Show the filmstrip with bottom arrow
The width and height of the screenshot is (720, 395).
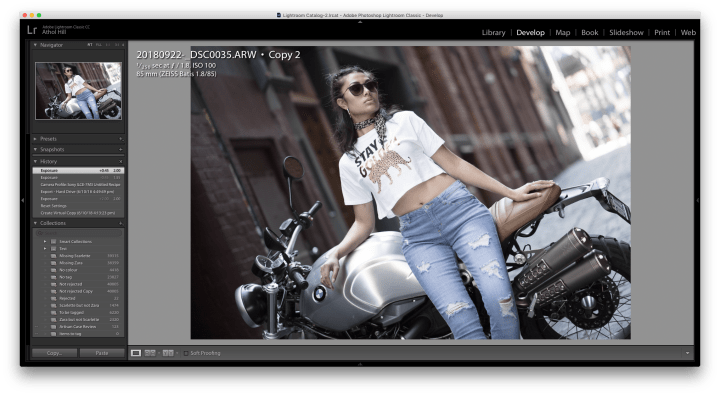point(360,364)
